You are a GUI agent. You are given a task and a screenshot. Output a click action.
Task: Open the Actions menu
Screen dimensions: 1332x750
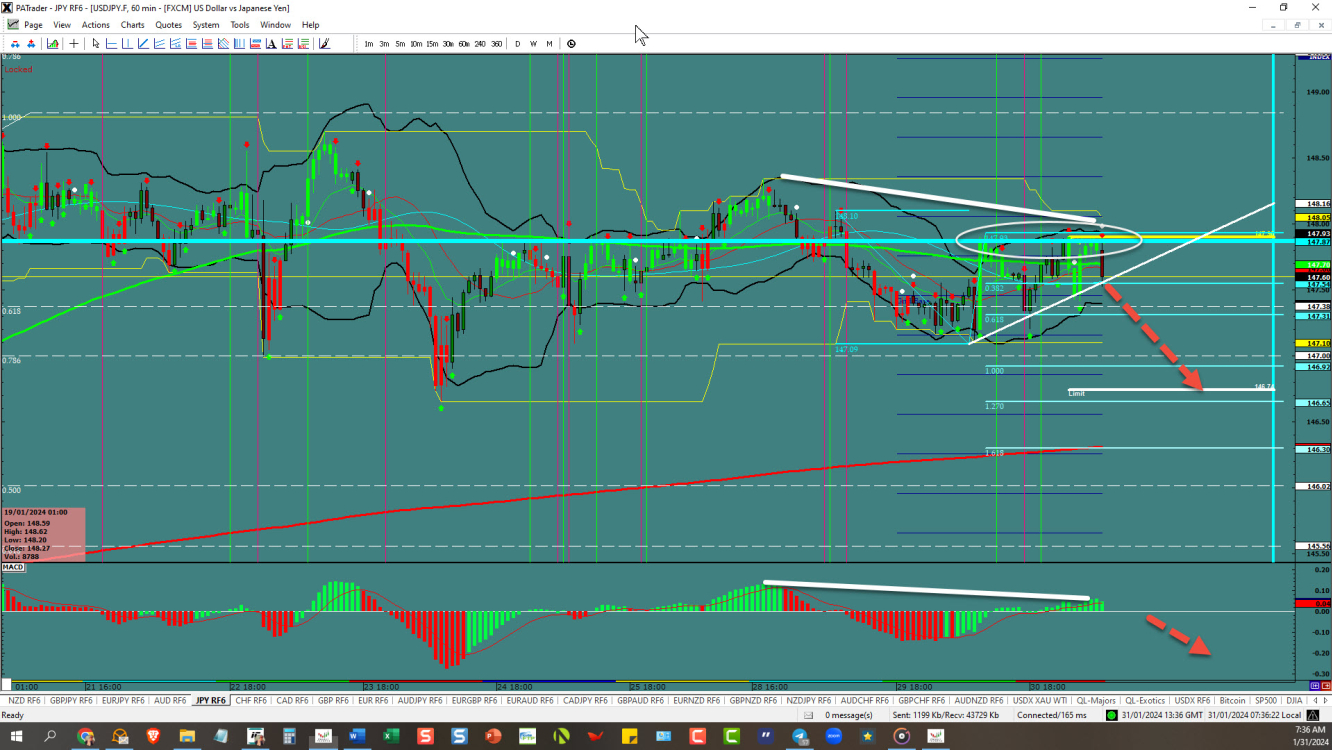pos(96,25)
